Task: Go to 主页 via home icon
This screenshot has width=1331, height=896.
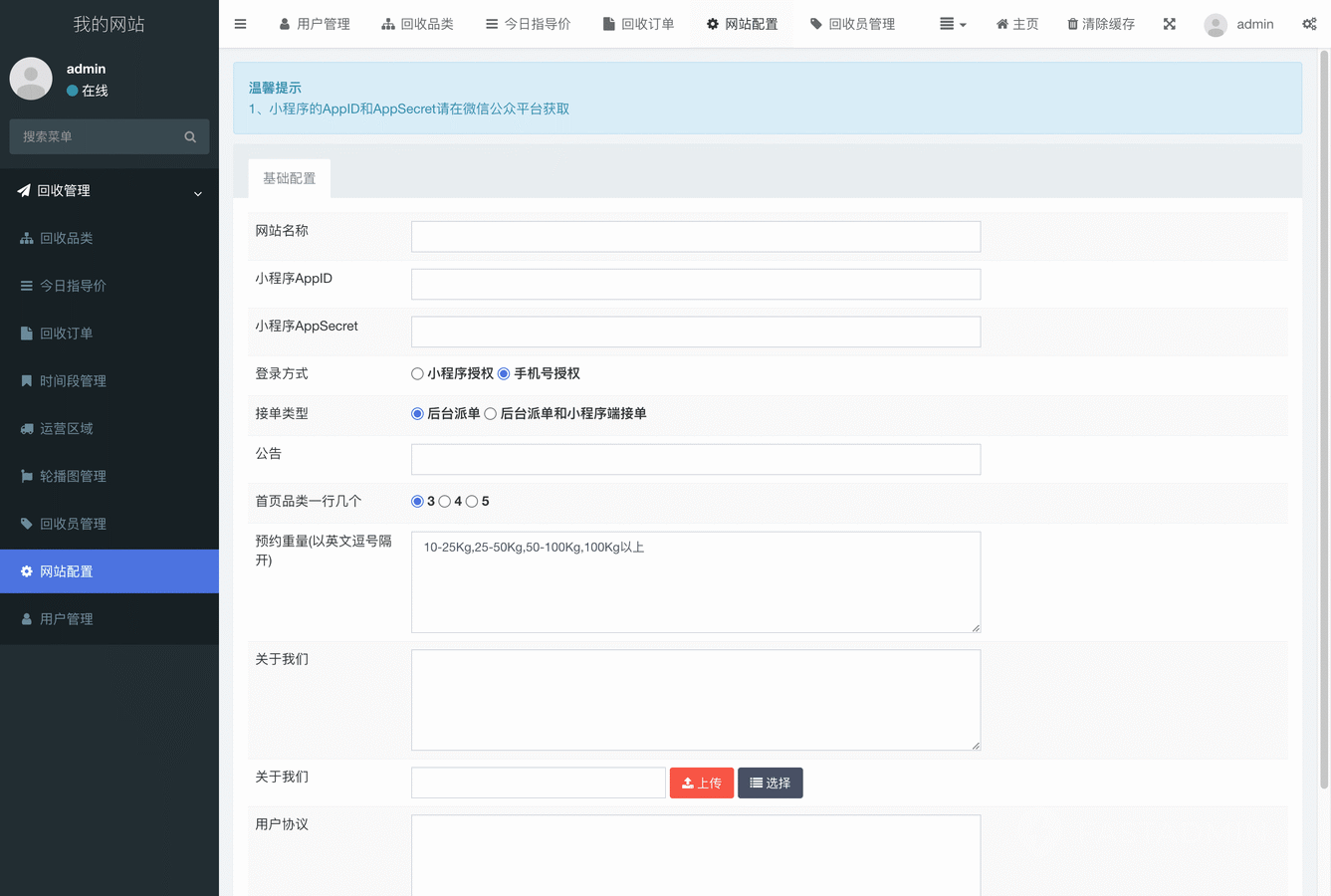Action: (x=1016, y=24)
